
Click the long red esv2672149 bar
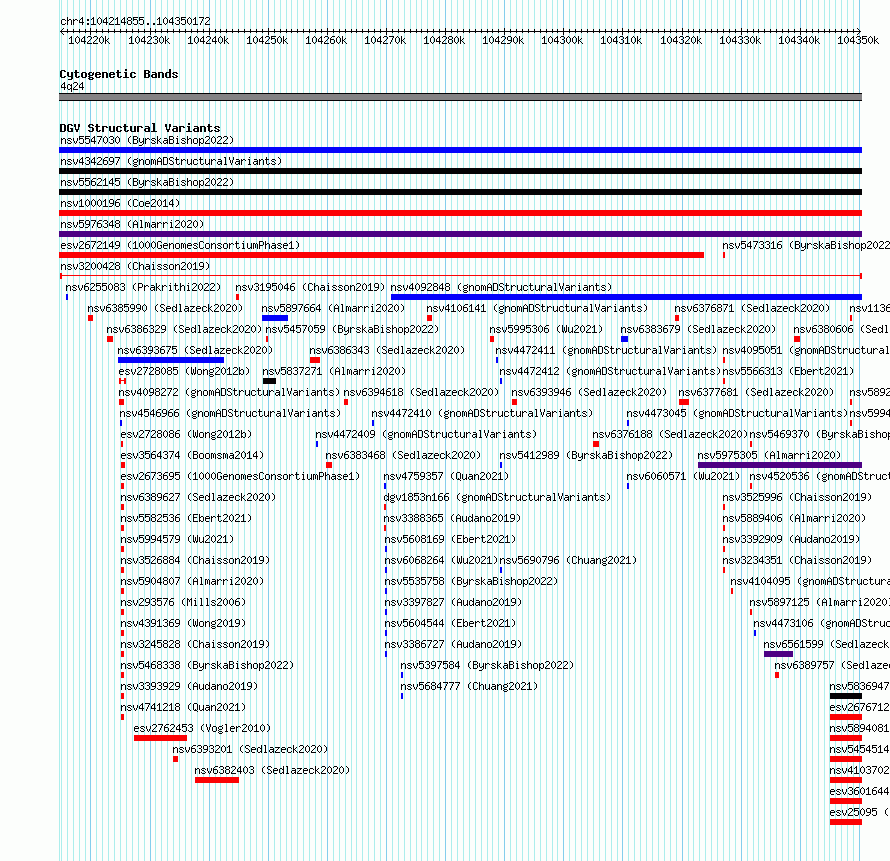[x=381, y=255]
